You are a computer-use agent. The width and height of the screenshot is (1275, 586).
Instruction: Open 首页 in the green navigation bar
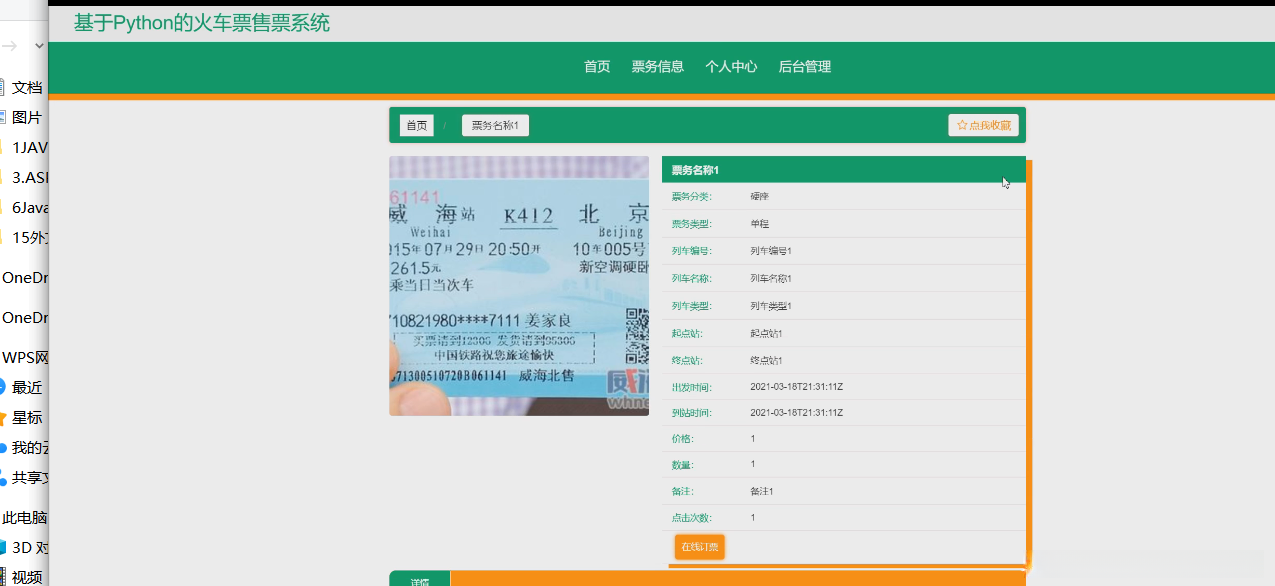coord(597,67)
